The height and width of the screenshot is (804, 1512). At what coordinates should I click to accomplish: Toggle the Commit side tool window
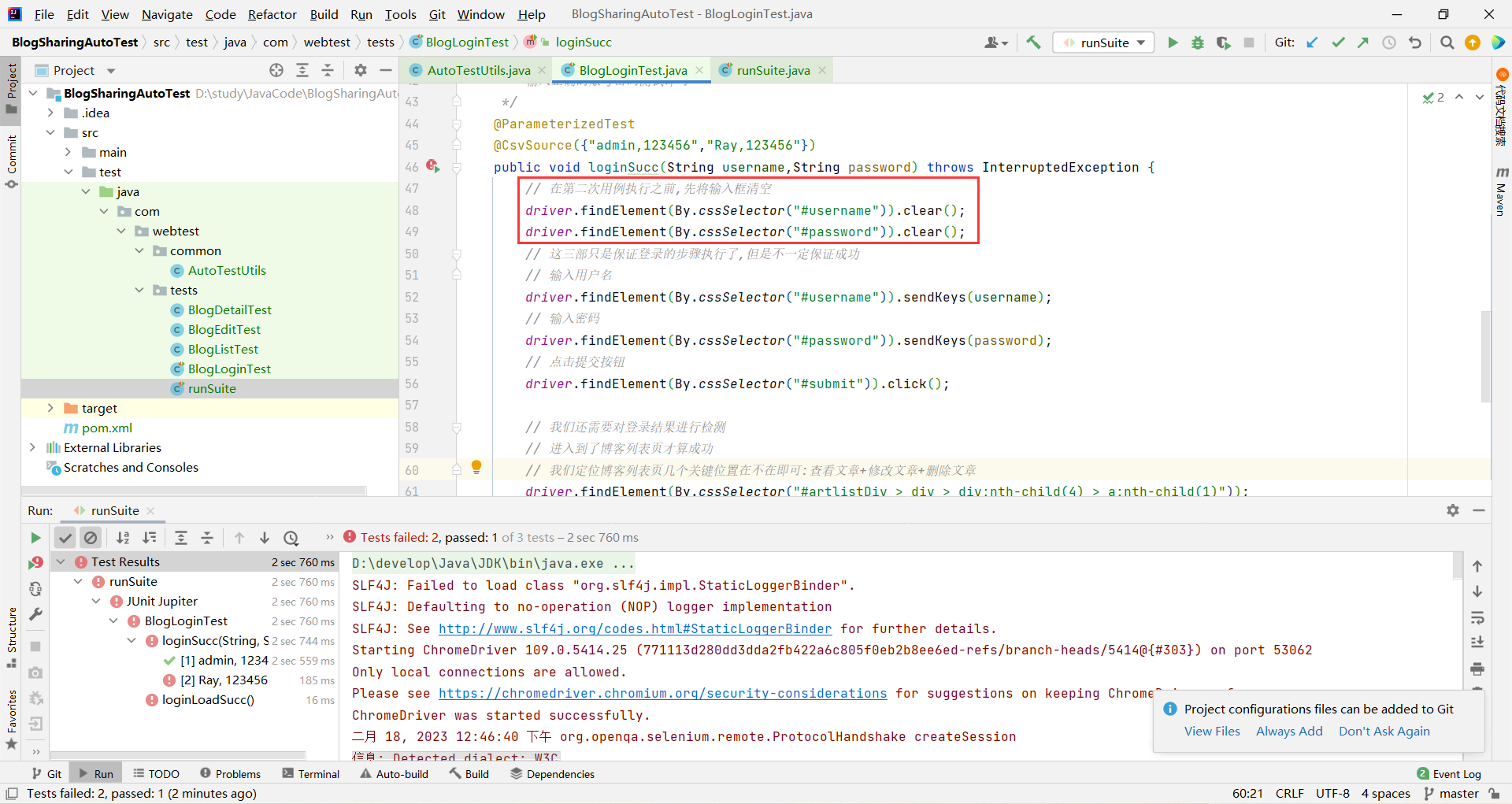(x=11, y=161)
